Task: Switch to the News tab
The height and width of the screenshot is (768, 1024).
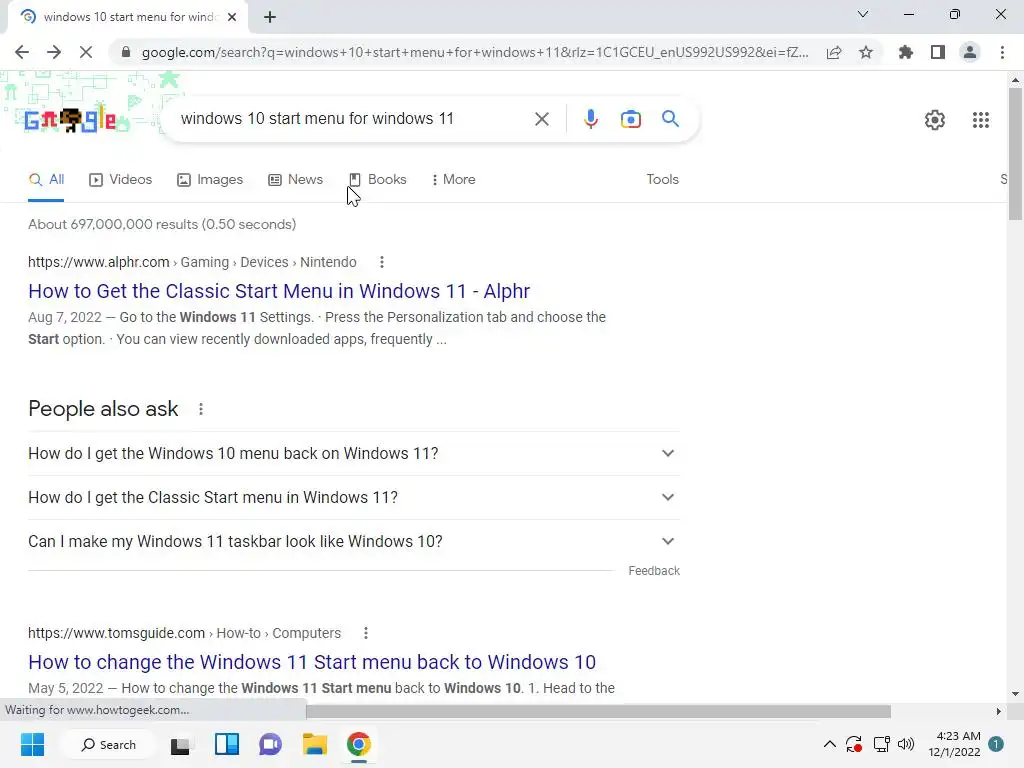Action: [x=296, y=180]
